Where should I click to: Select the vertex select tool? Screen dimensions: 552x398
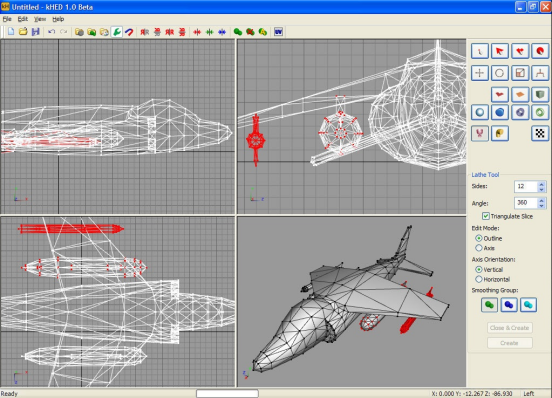tap(479, 51)
